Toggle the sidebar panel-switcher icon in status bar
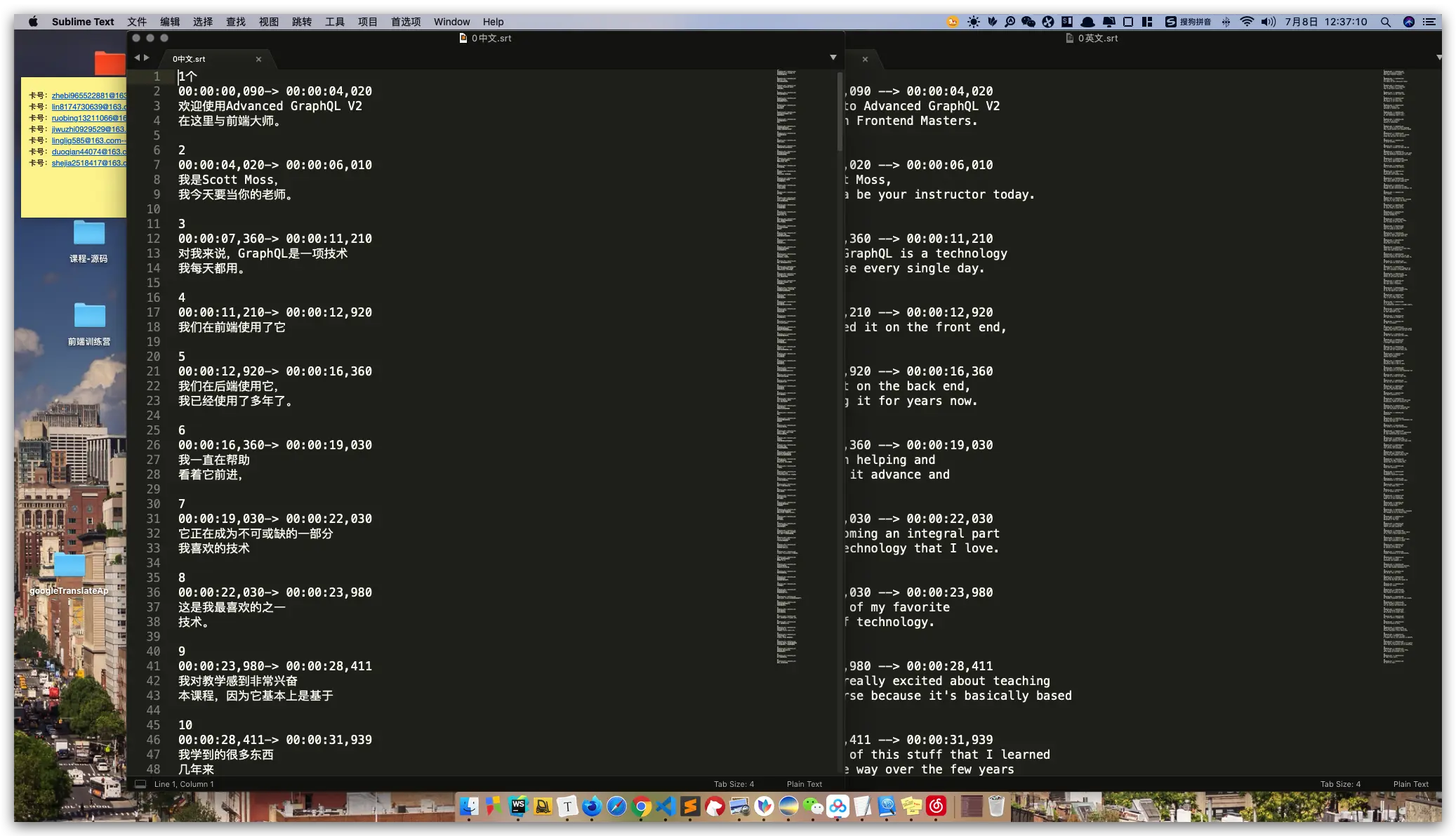The width and height of the screenshot is (1456, 836). point(140,784)
